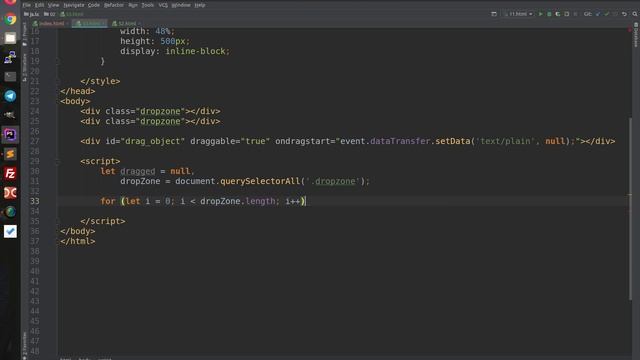Open the Project tool window strip
Image resolution: width=640 pixels, height=360 pixels.
24,34
